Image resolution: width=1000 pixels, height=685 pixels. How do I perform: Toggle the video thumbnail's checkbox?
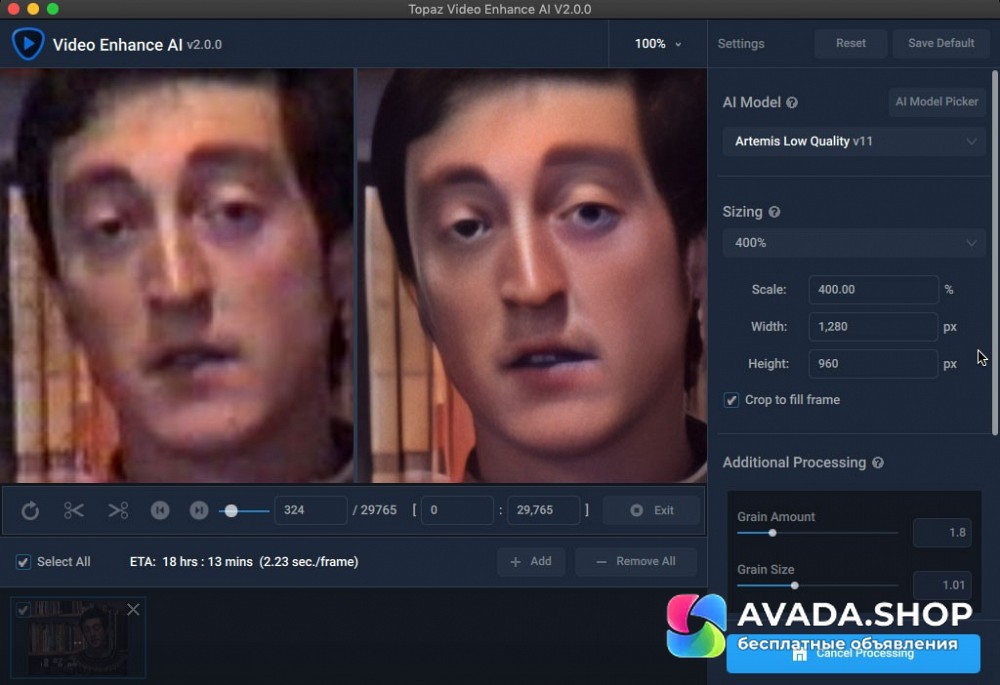(x=23, y=609)
